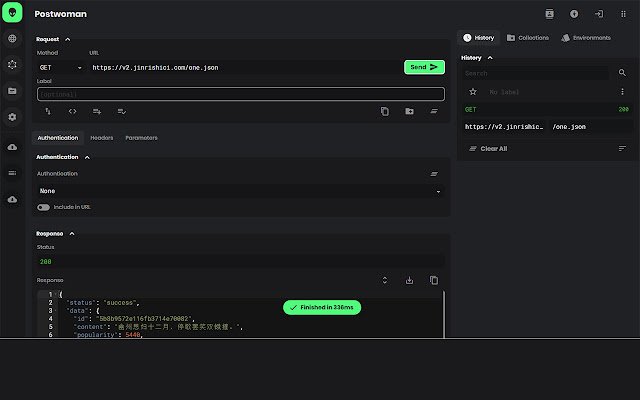This screenshot has width=640, height=400.
Task: Send the request with the Send button
Action: tap(424, 67)
